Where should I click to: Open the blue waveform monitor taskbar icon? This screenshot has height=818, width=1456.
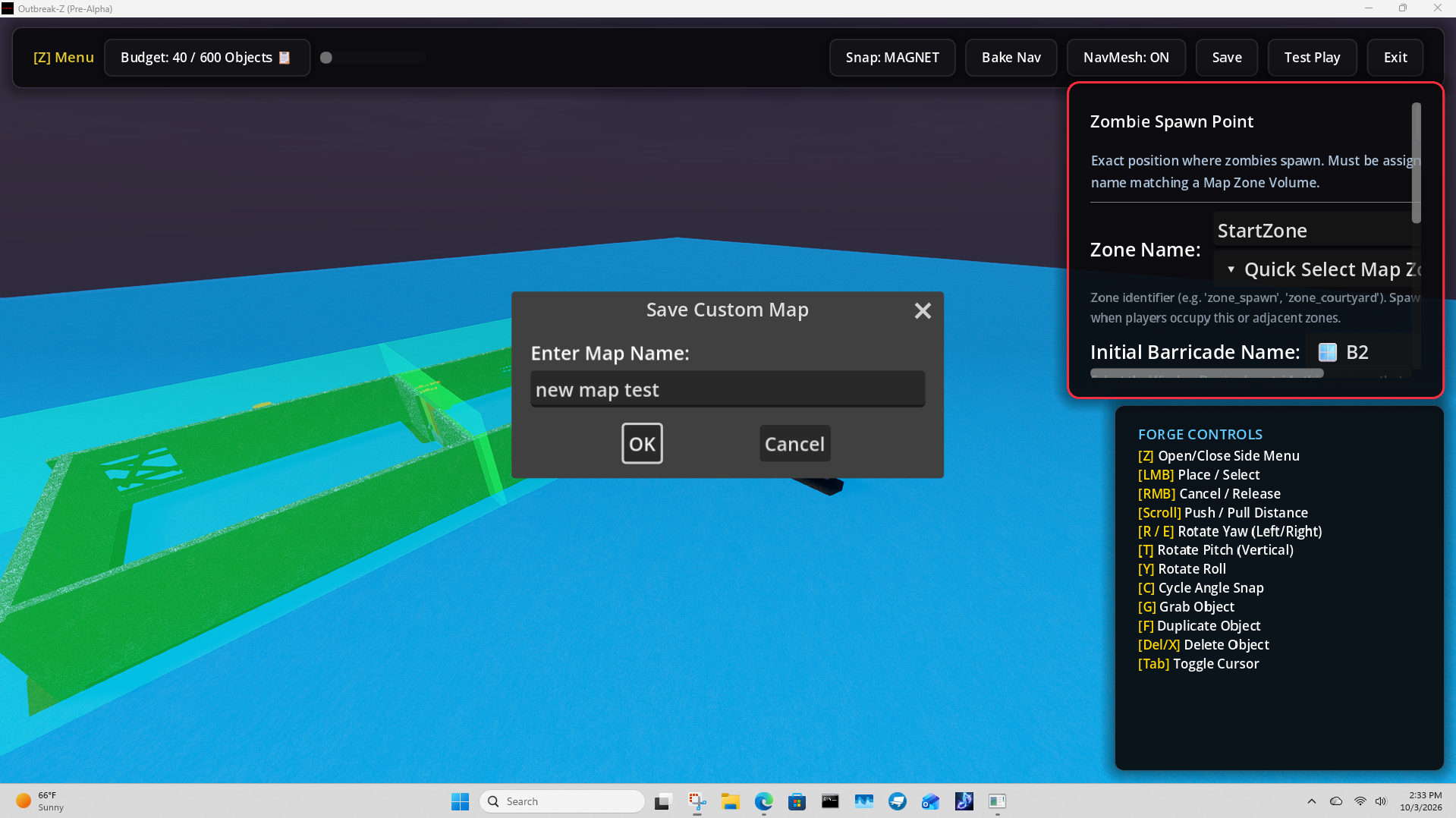pos(863,801)
